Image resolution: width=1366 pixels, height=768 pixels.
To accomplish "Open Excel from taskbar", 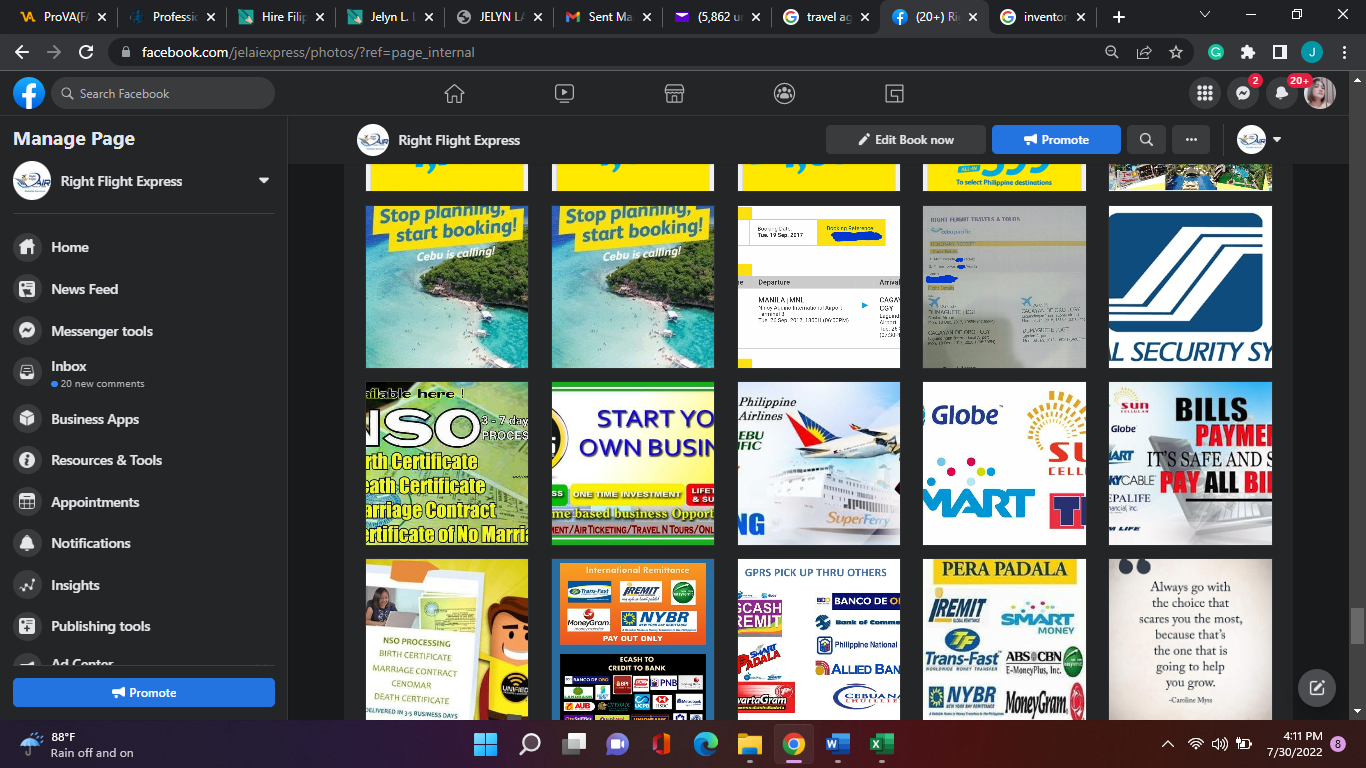I will tap(881, 744).
